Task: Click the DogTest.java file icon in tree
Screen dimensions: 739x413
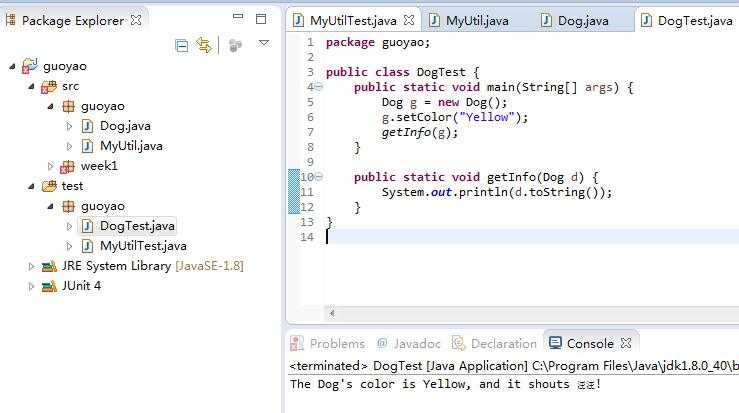Action: coord(87,226)
